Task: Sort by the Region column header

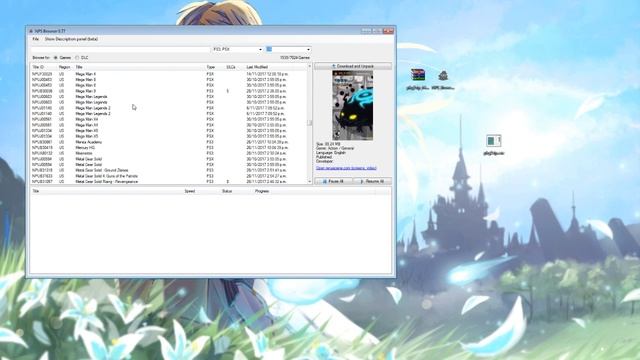Action: pos(65,67)
